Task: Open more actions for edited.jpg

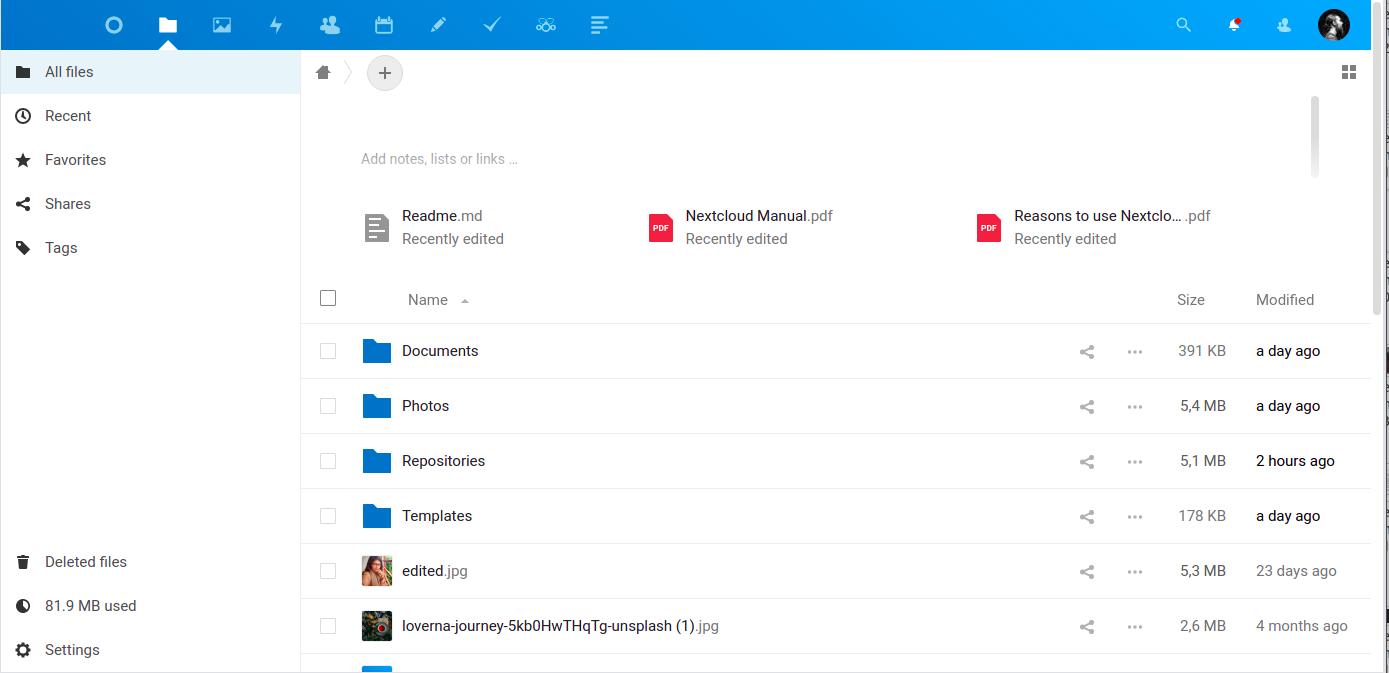Action: (x=1135, y=572)
